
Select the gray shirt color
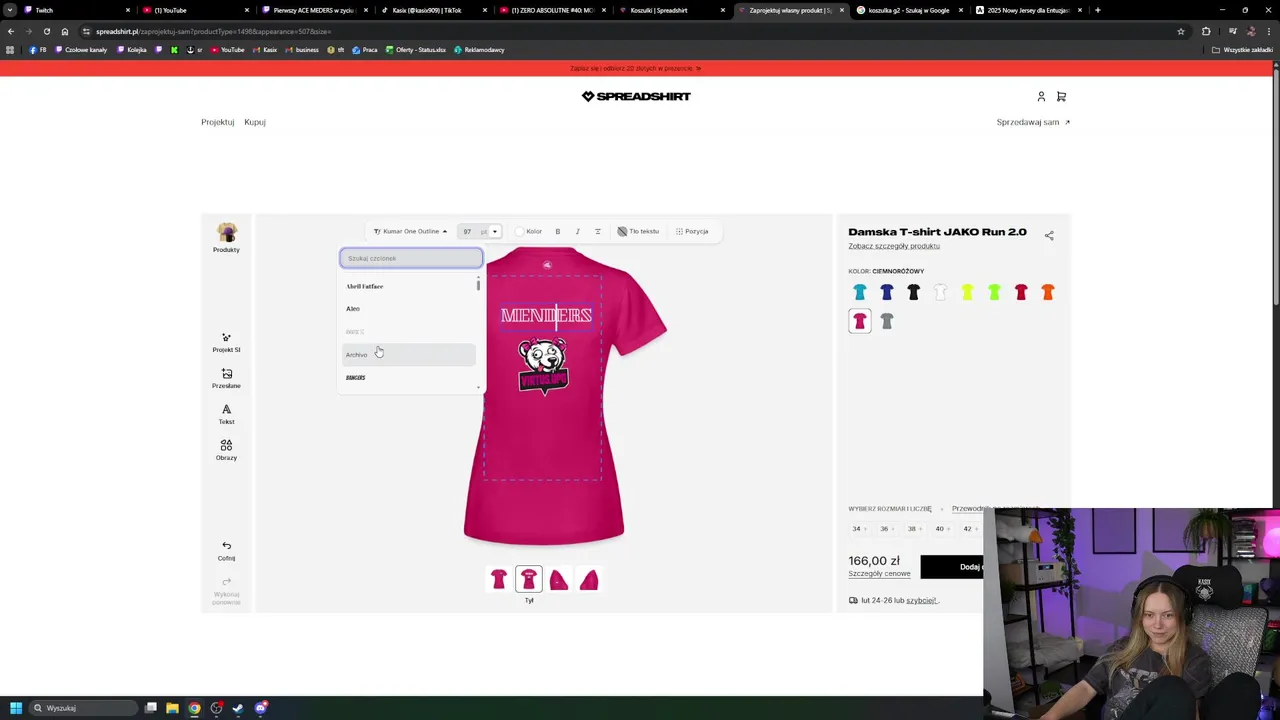(887, 321)
